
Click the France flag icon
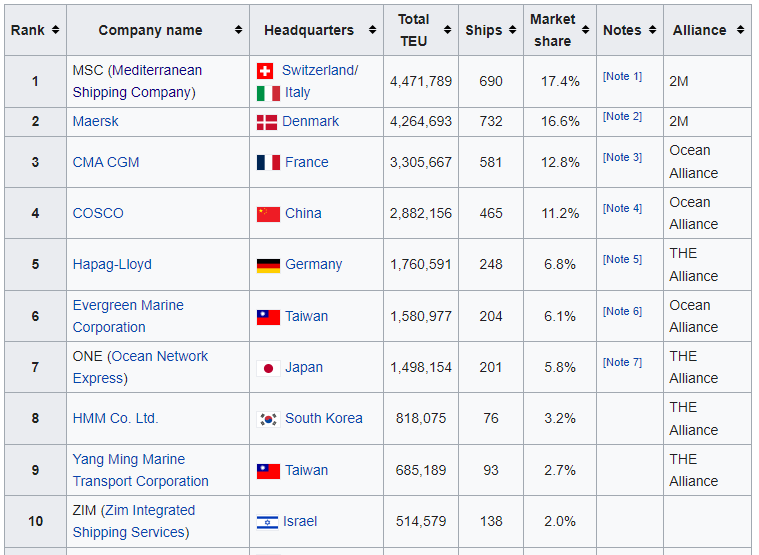click(267, 163)
